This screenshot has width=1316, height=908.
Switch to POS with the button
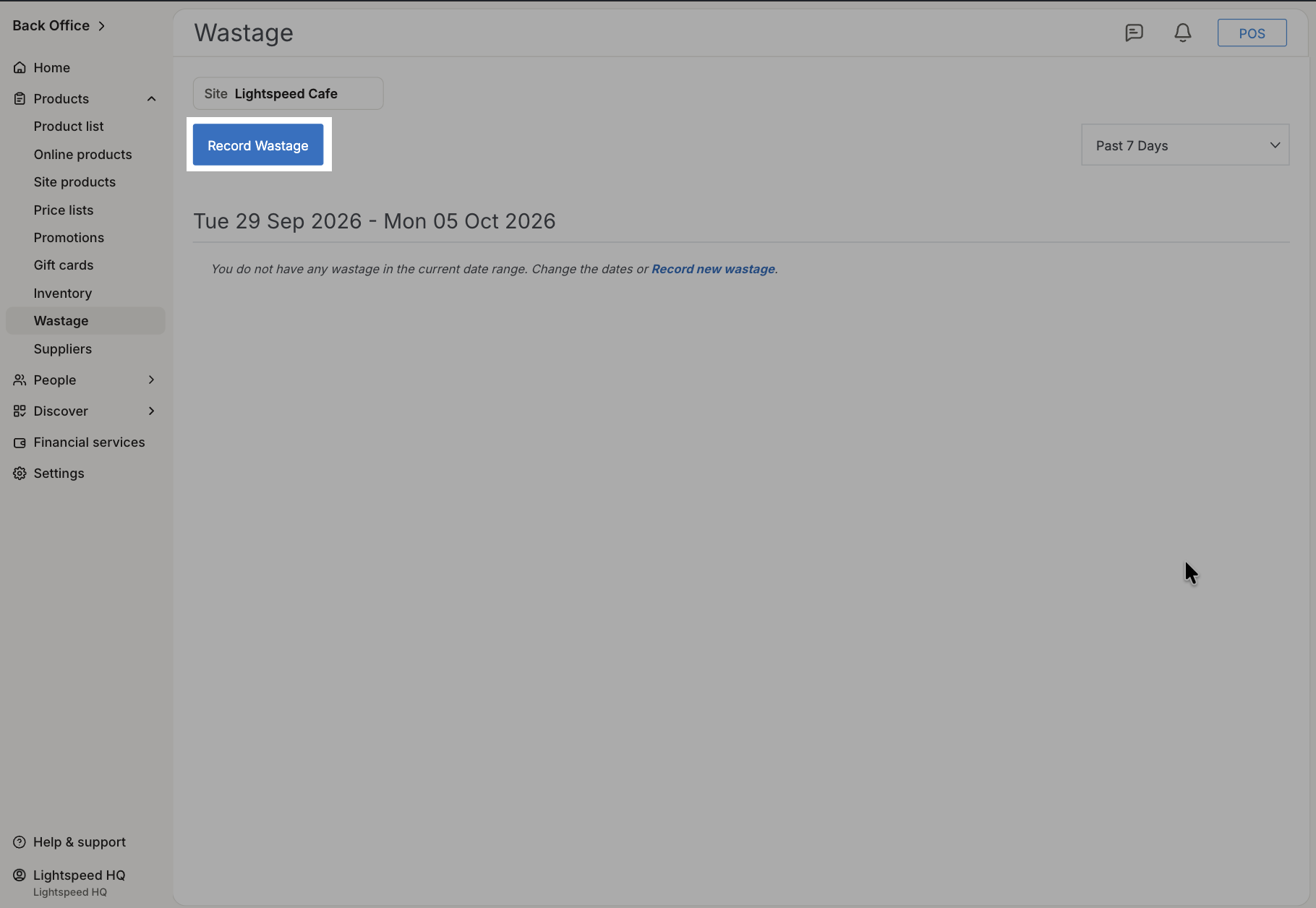point(1252,33)
